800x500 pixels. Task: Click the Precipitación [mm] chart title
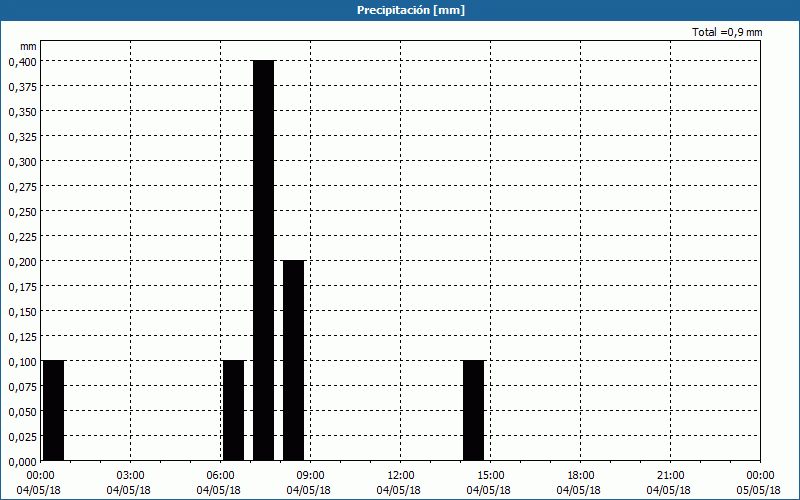[411, 10]
